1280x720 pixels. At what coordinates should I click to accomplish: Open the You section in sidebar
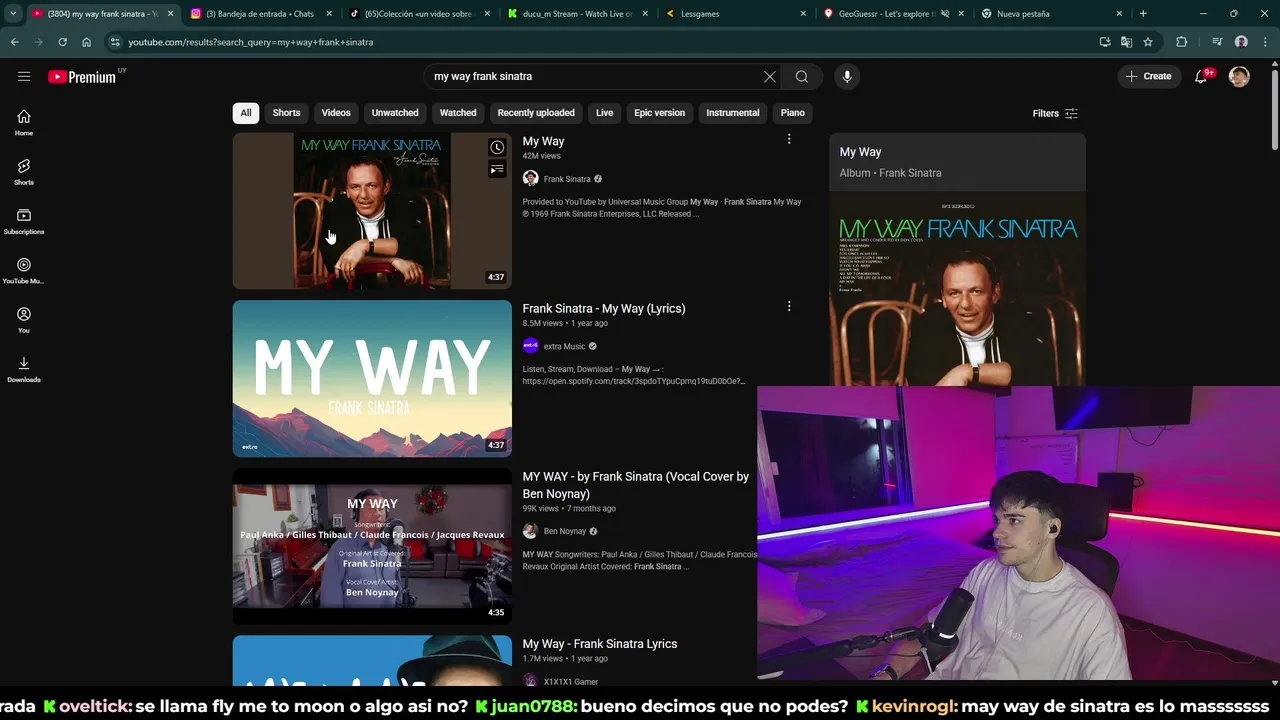[24, 319]
